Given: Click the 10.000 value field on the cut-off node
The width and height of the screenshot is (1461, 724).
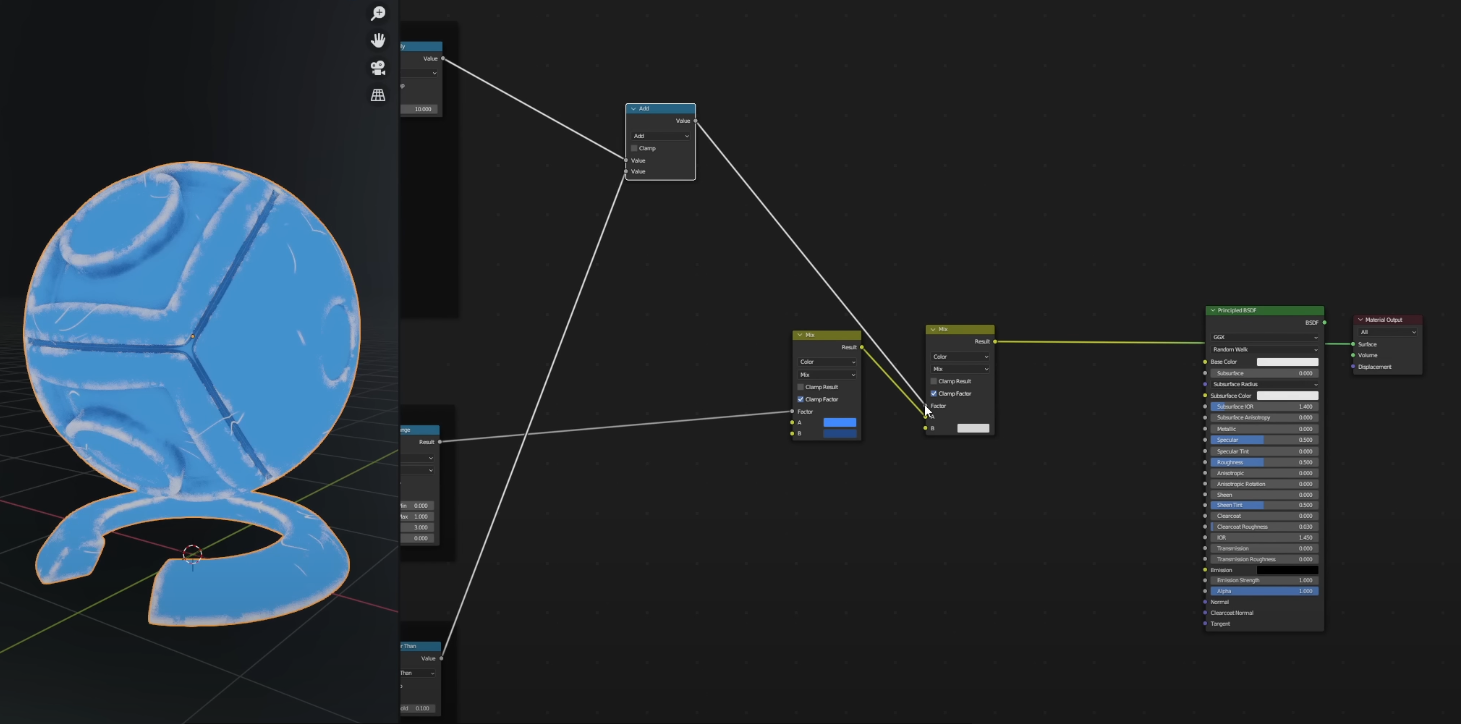Looking at the screenshot, I should [420, 109].
